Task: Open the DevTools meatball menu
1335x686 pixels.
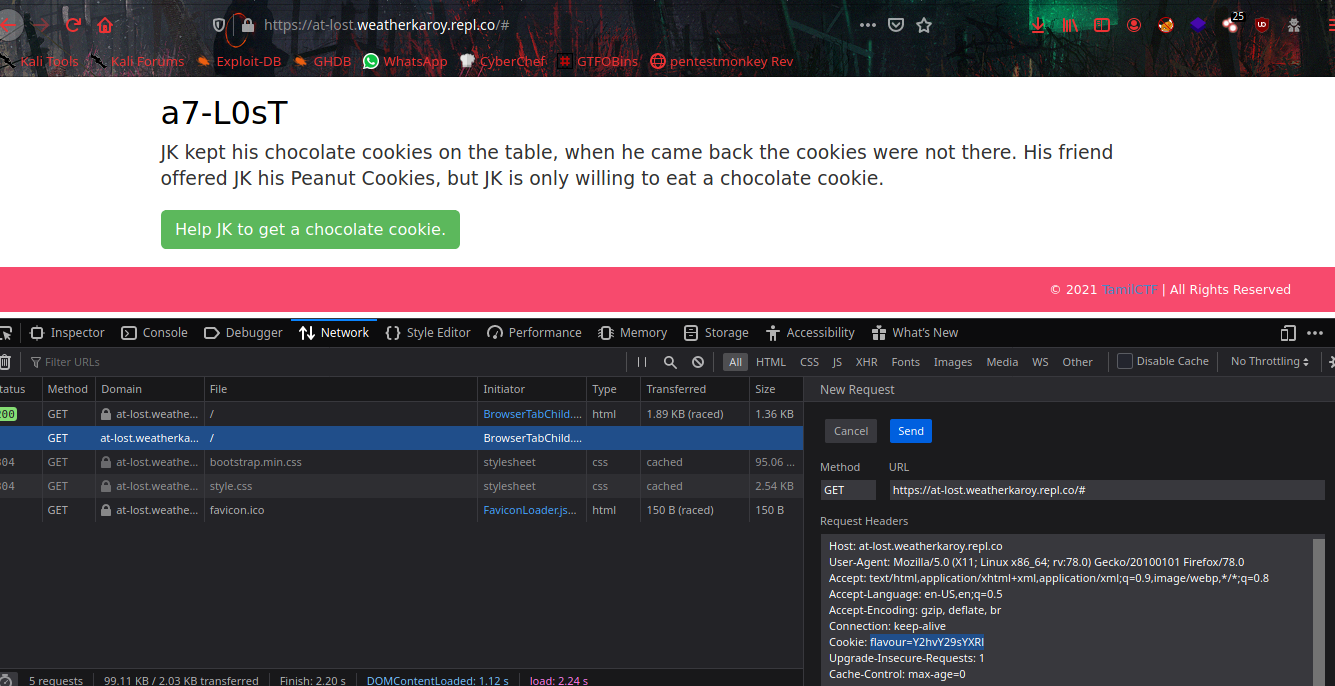Action: 1314,331
